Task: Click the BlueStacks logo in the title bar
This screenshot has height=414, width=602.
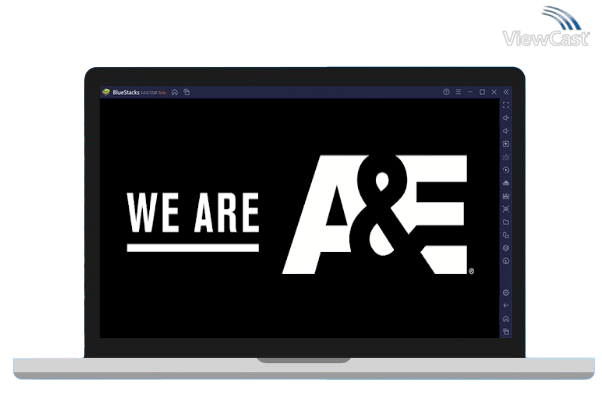Action: 106,92
